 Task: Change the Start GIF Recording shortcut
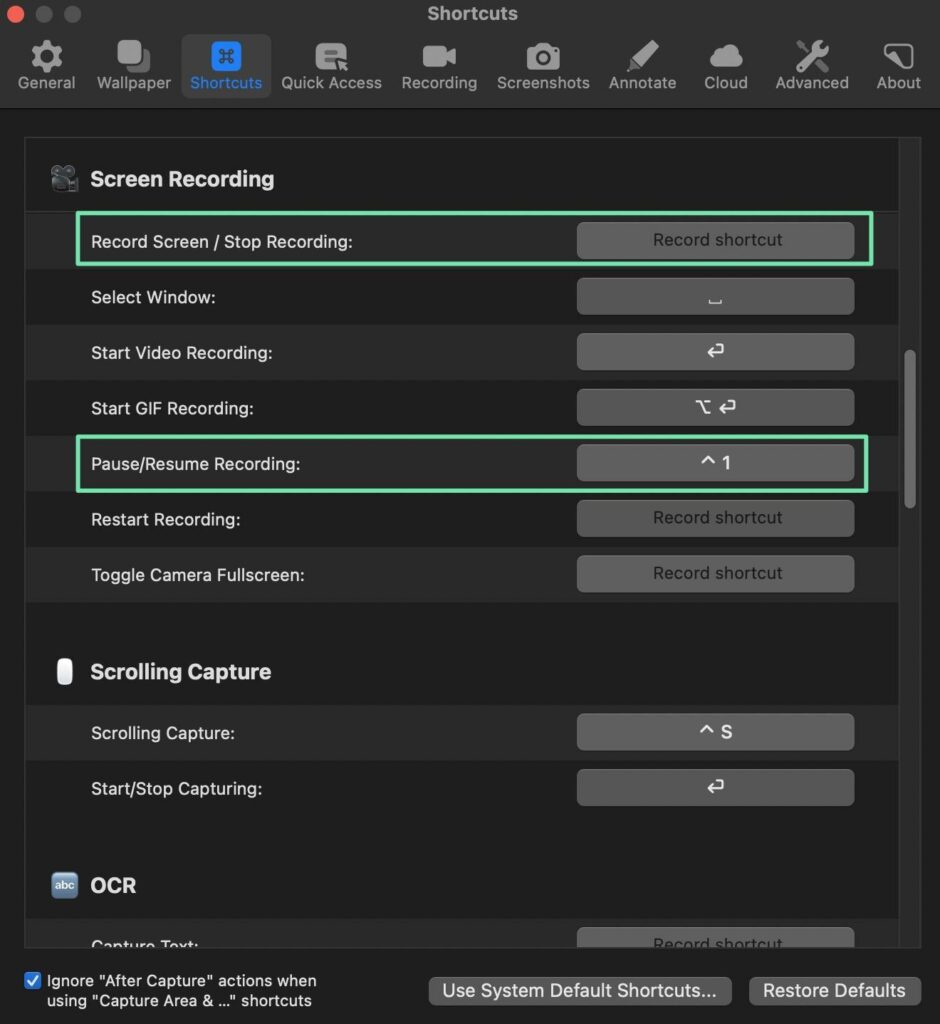point(715,407)
